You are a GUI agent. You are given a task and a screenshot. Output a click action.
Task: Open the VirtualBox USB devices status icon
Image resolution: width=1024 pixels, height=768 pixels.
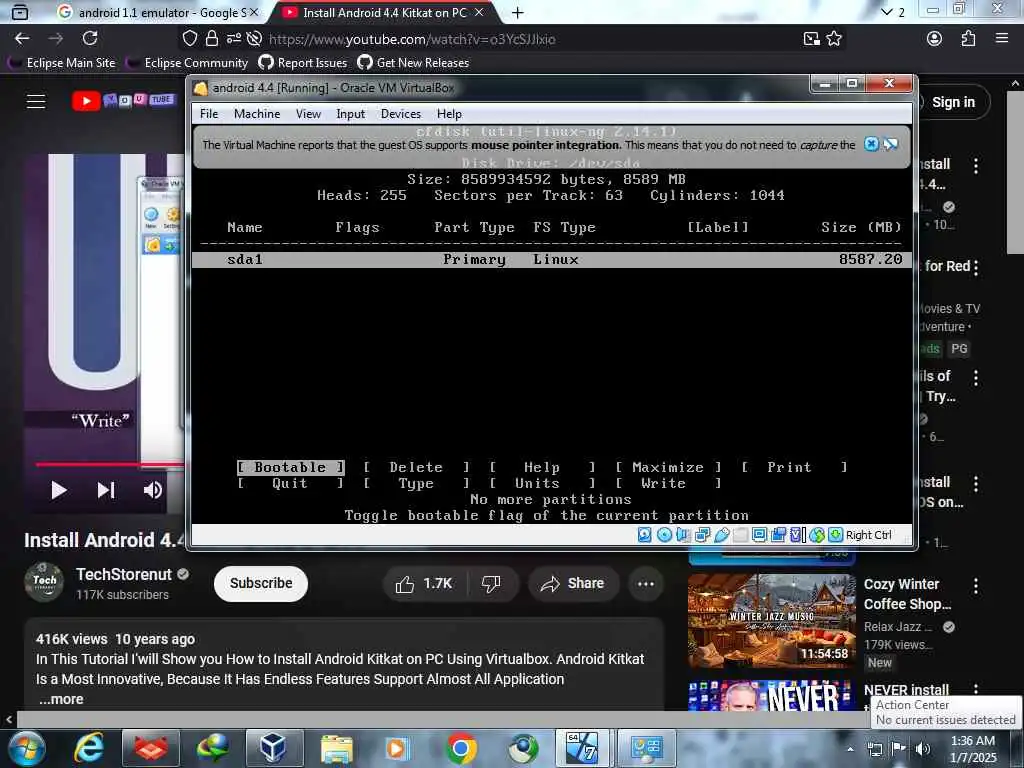pyautogui.click(x=722, y=535)
